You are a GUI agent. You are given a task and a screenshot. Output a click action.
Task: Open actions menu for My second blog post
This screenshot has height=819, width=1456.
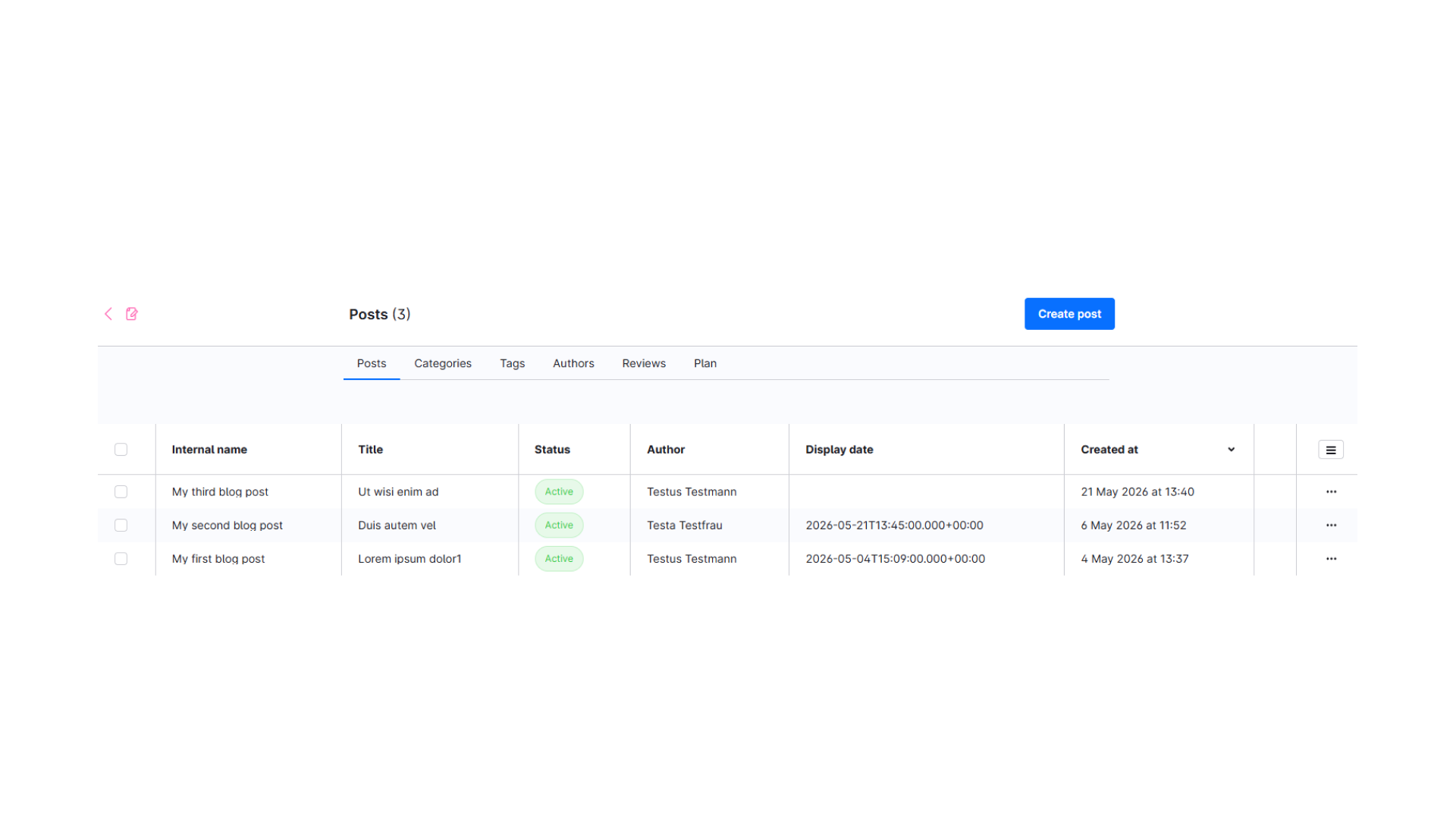[1331, 526]
